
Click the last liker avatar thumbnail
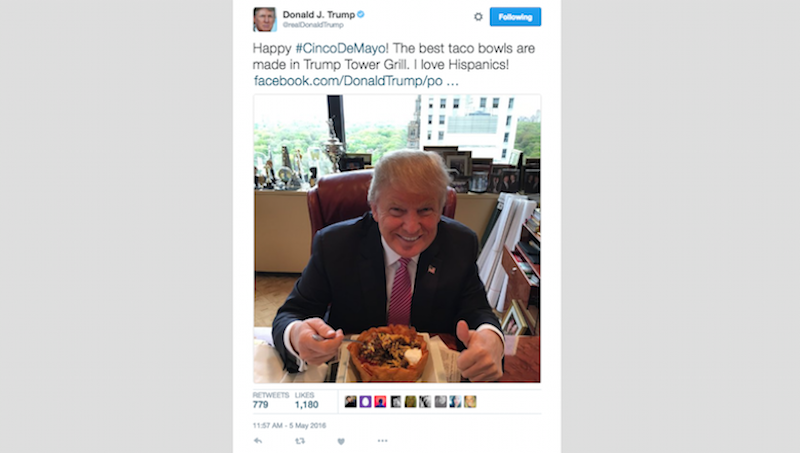(x=470, y=401)
